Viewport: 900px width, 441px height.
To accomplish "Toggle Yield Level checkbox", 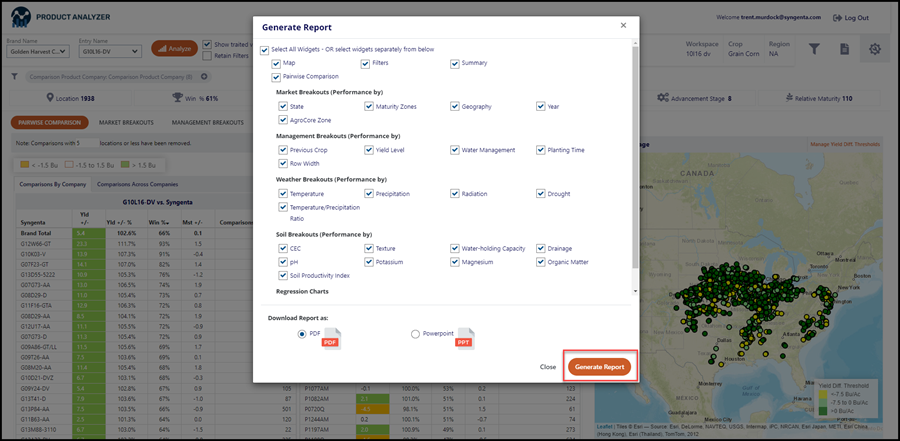I will [x=368, y=150].
